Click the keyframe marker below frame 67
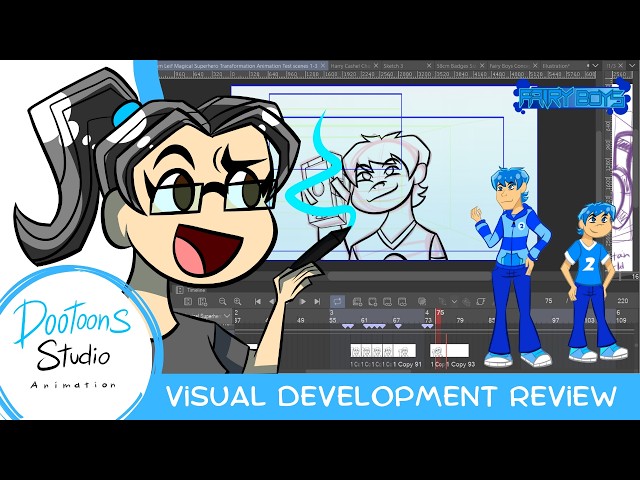 (398, 326)
